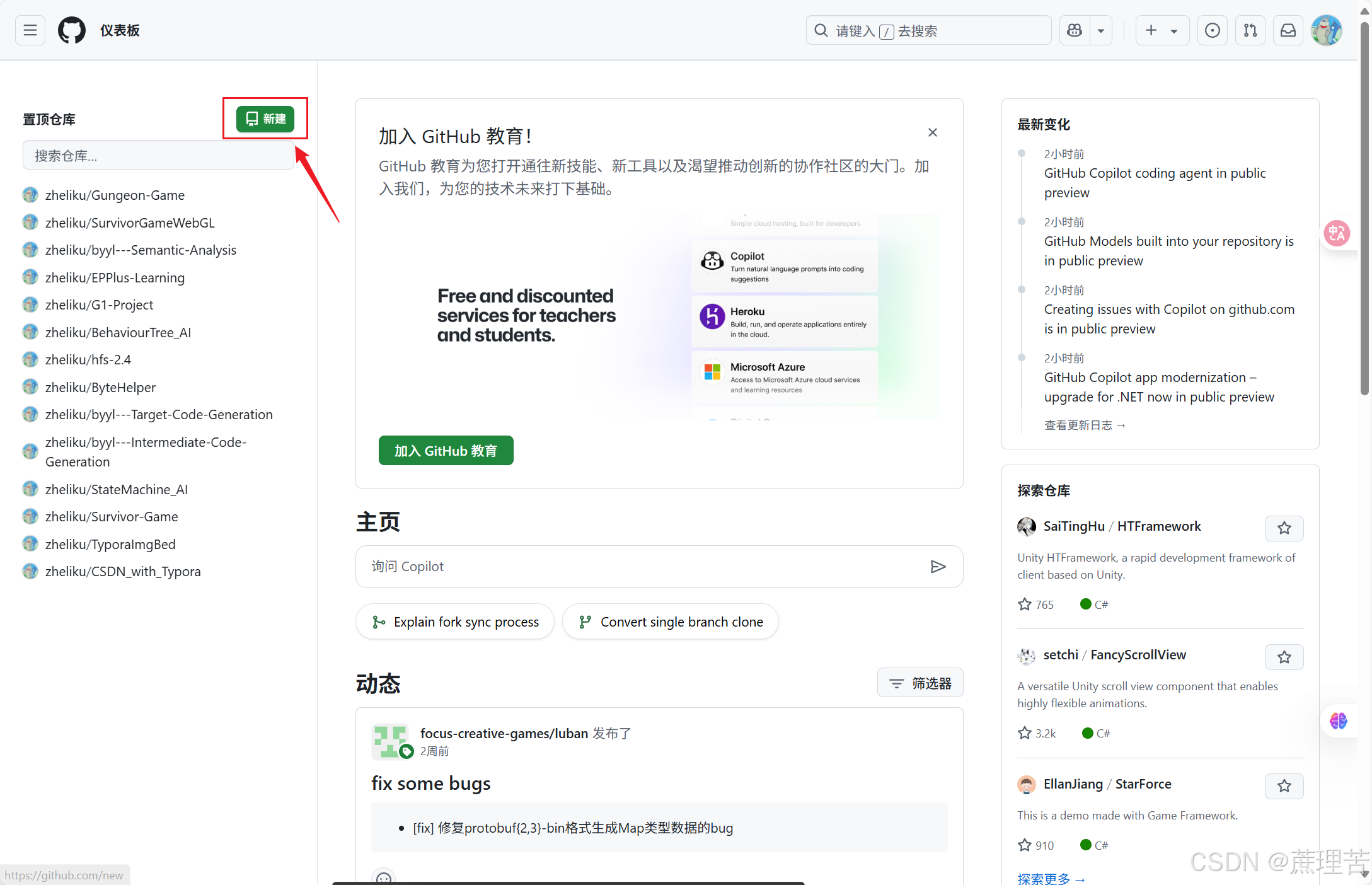This screenshot has height=885, width=1372.
Task: Click the GitHub Octocat logo
Action: point(72,30)
